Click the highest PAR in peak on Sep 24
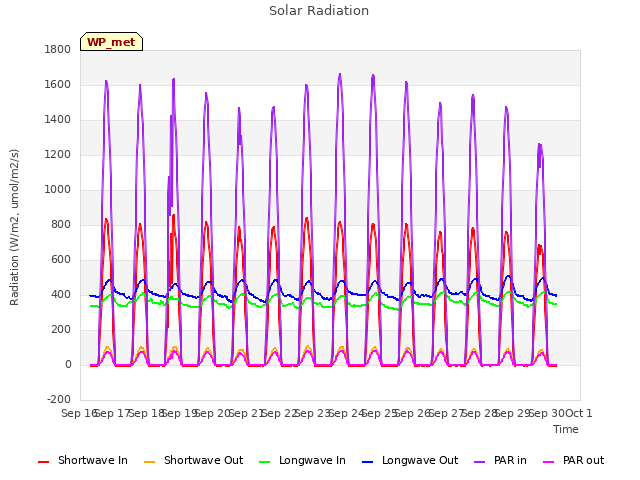This screenshot has height=480, width=640. pos(340,75)
